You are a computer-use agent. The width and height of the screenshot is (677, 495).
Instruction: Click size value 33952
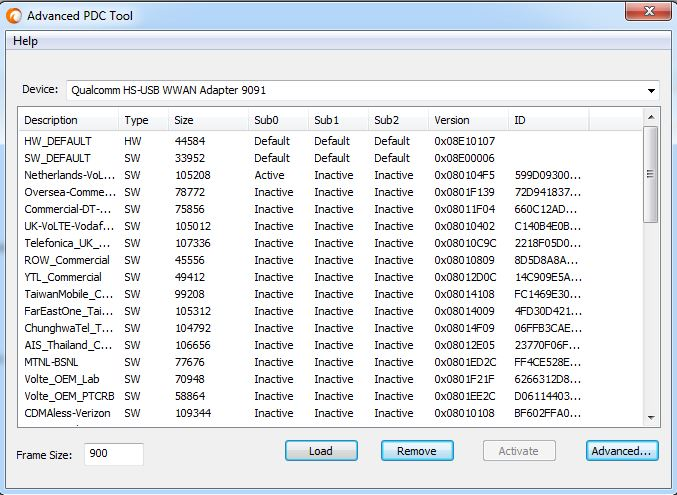(190, 158)
